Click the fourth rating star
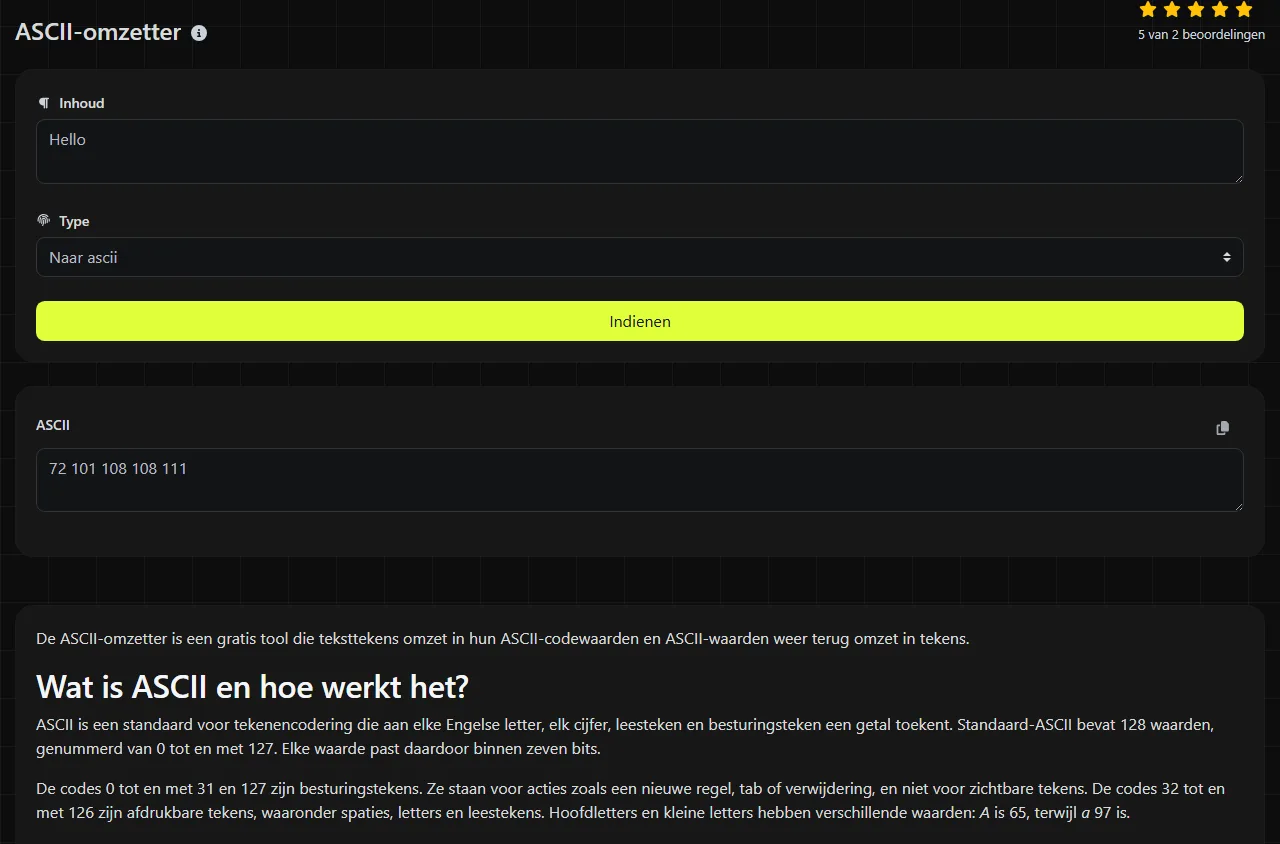Image resolution: width=1280 pixels, height=844 pixels. tap(1220, 9)
